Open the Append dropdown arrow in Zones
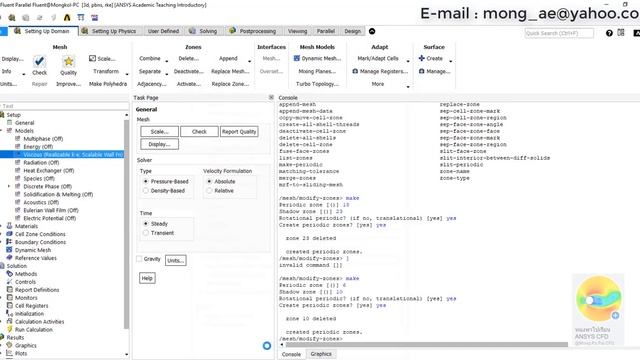Image resolution: width=640 pixels, height=360 pixels. click(x=249, y=61)
